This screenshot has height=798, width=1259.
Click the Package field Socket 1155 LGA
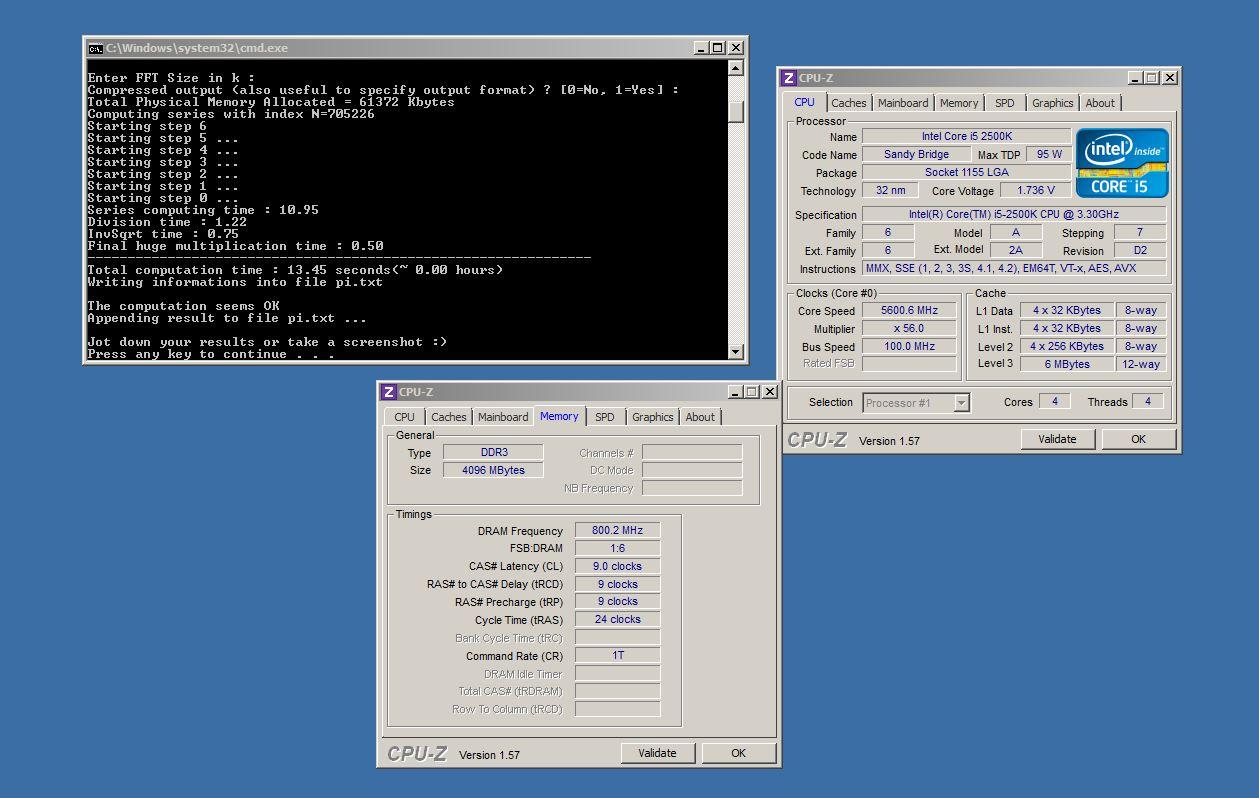(966, 173)
